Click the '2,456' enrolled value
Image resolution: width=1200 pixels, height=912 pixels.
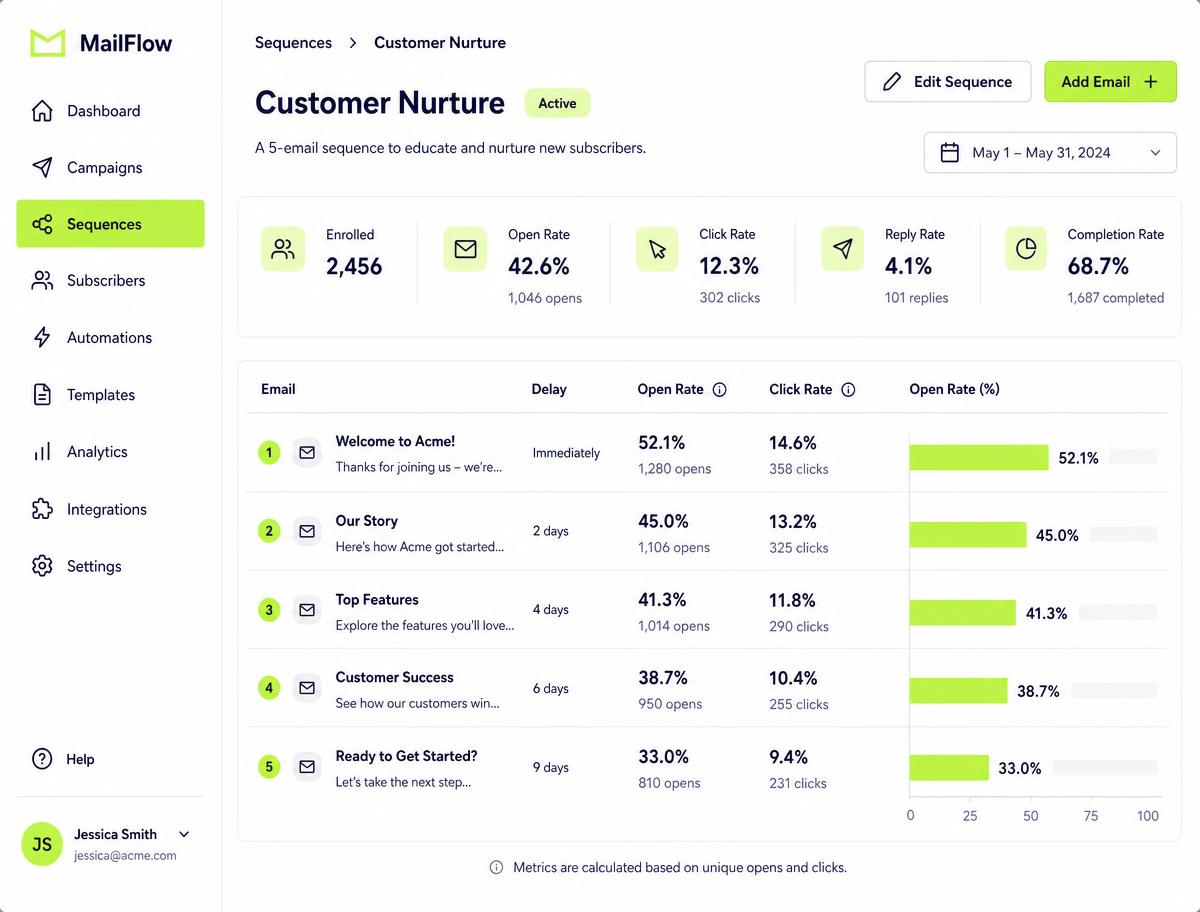tap(354, 266)
